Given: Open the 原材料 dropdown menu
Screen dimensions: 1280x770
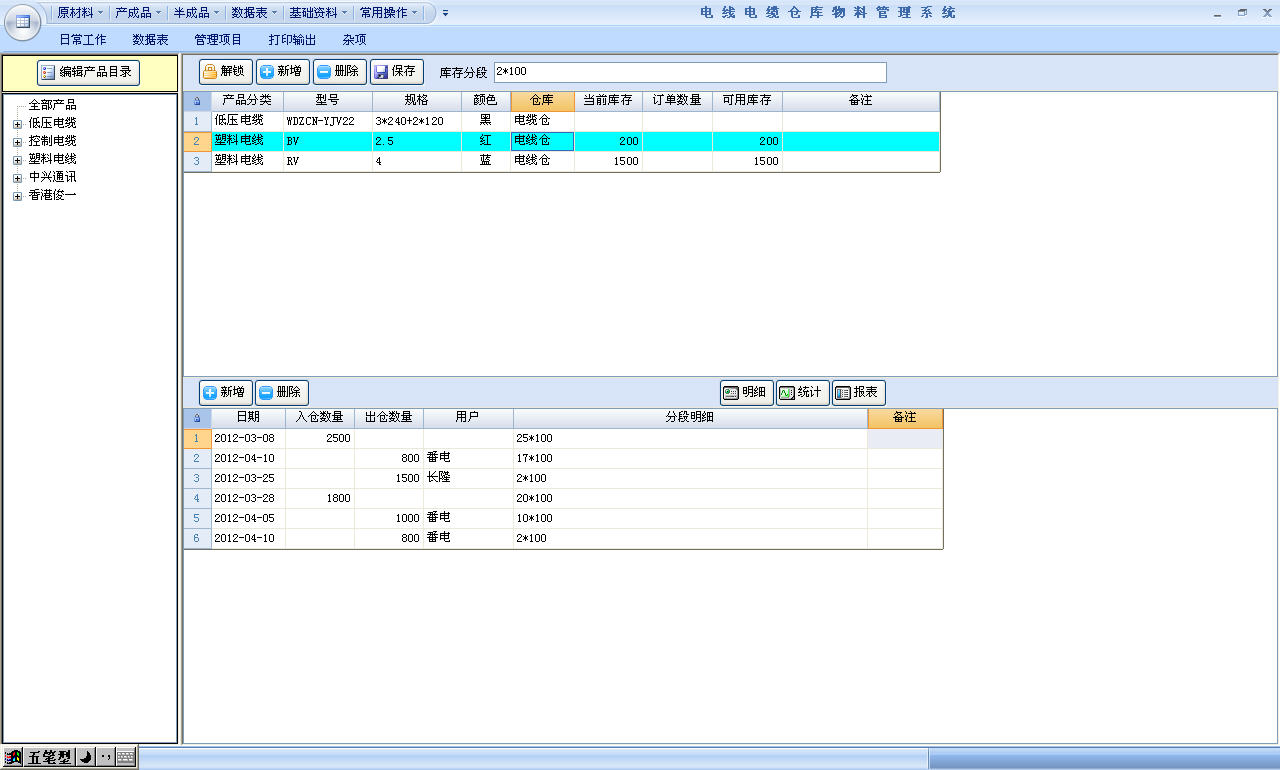Looking at the screenshot, I should coord(80,13).
